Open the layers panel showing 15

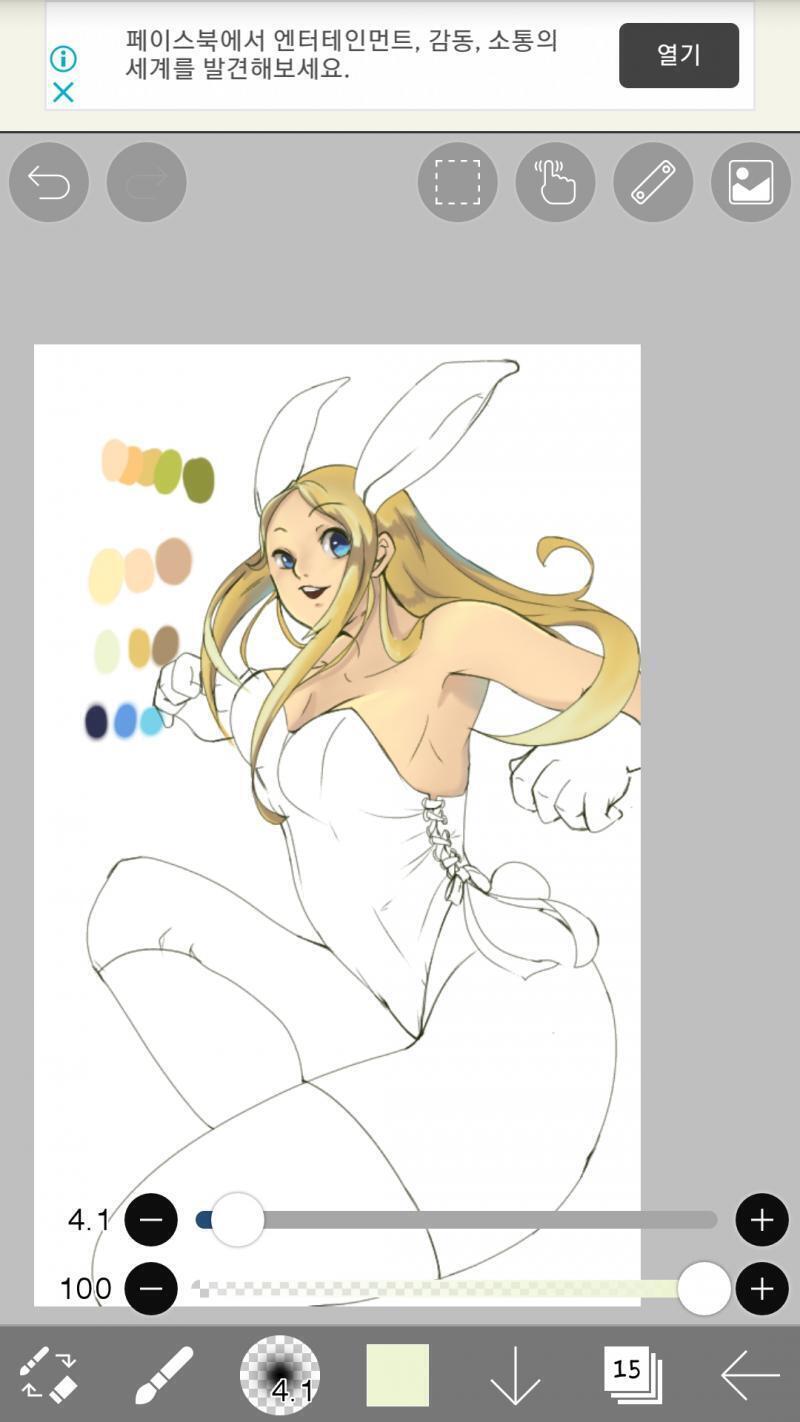pyautogui.click(x=633, y=1374)
